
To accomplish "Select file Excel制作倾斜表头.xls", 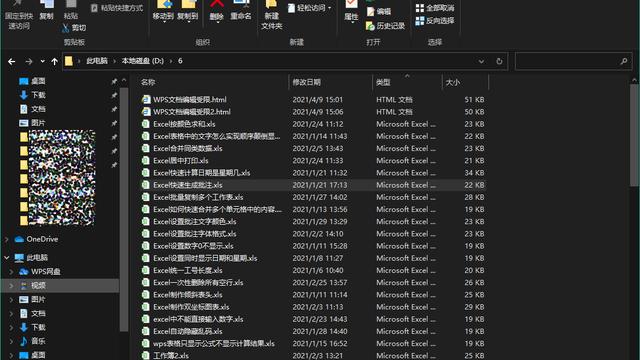I will tap(313, 295).
